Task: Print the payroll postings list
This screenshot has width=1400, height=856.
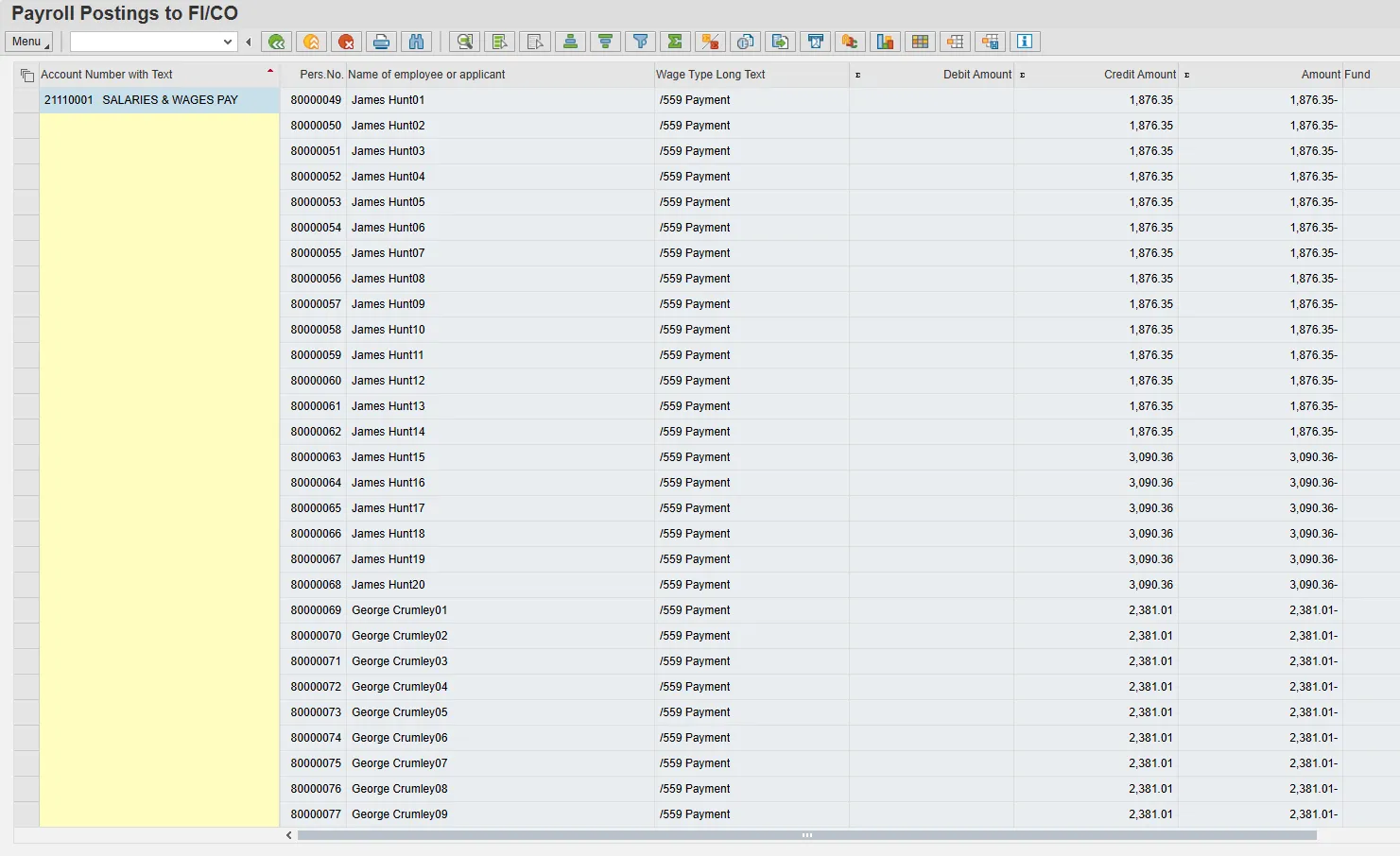Action: pos(381,42)
